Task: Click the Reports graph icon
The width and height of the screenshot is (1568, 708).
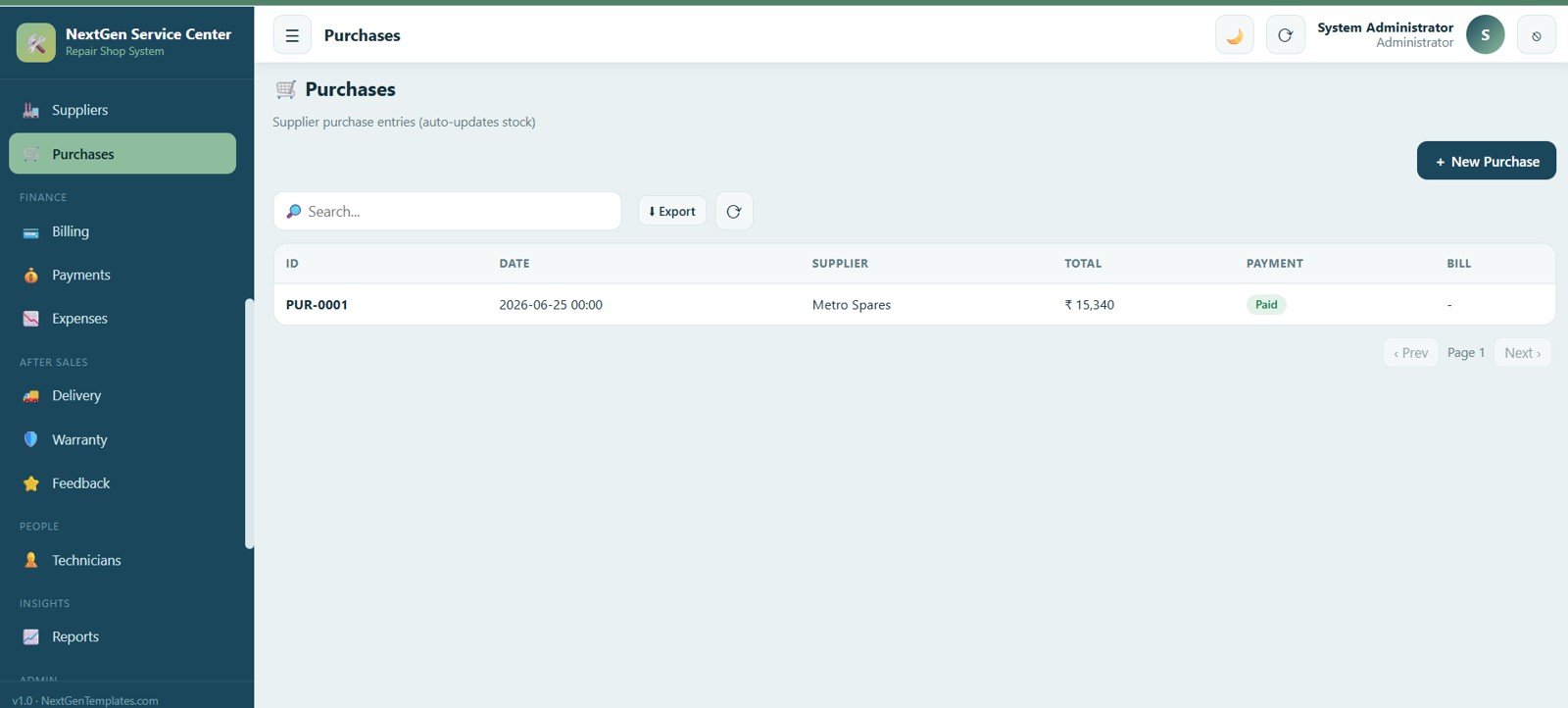Action: point(31,637)
